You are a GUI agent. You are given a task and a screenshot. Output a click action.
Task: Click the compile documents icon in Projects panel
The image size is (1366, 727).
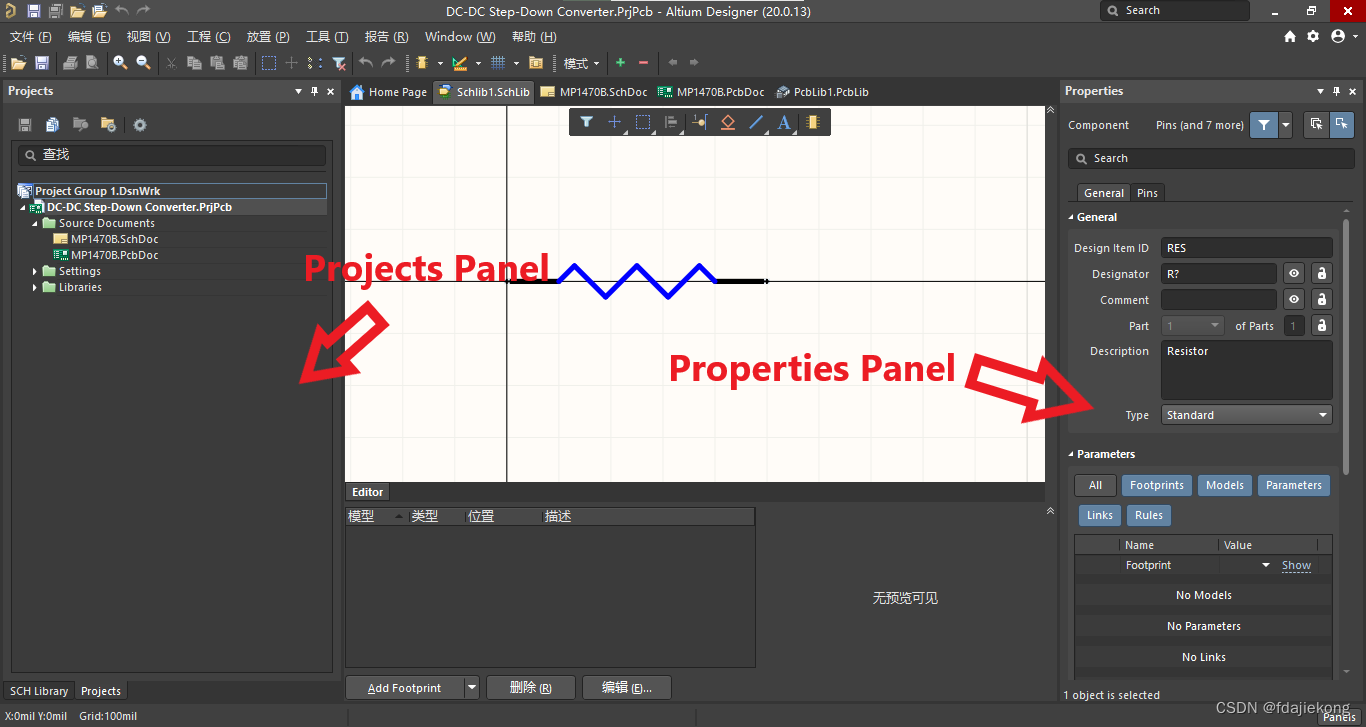pos(52,125)
